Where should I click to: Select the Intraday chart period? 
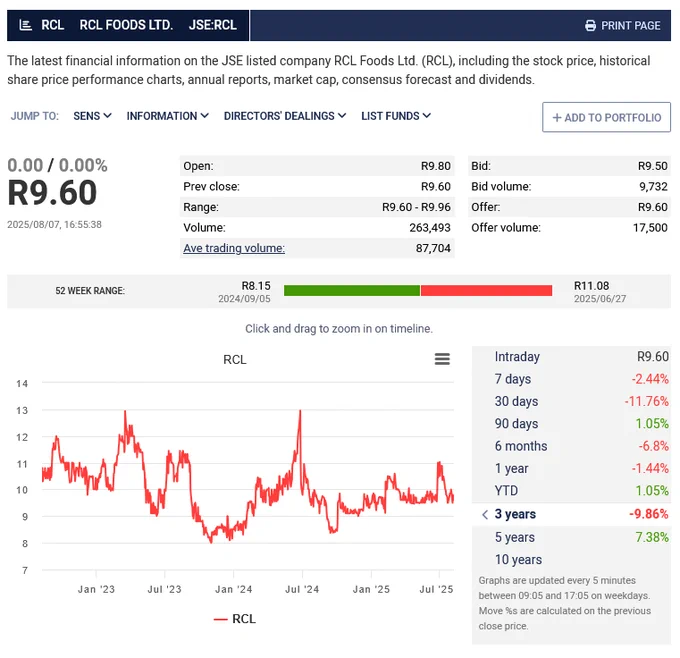point(571,357)
